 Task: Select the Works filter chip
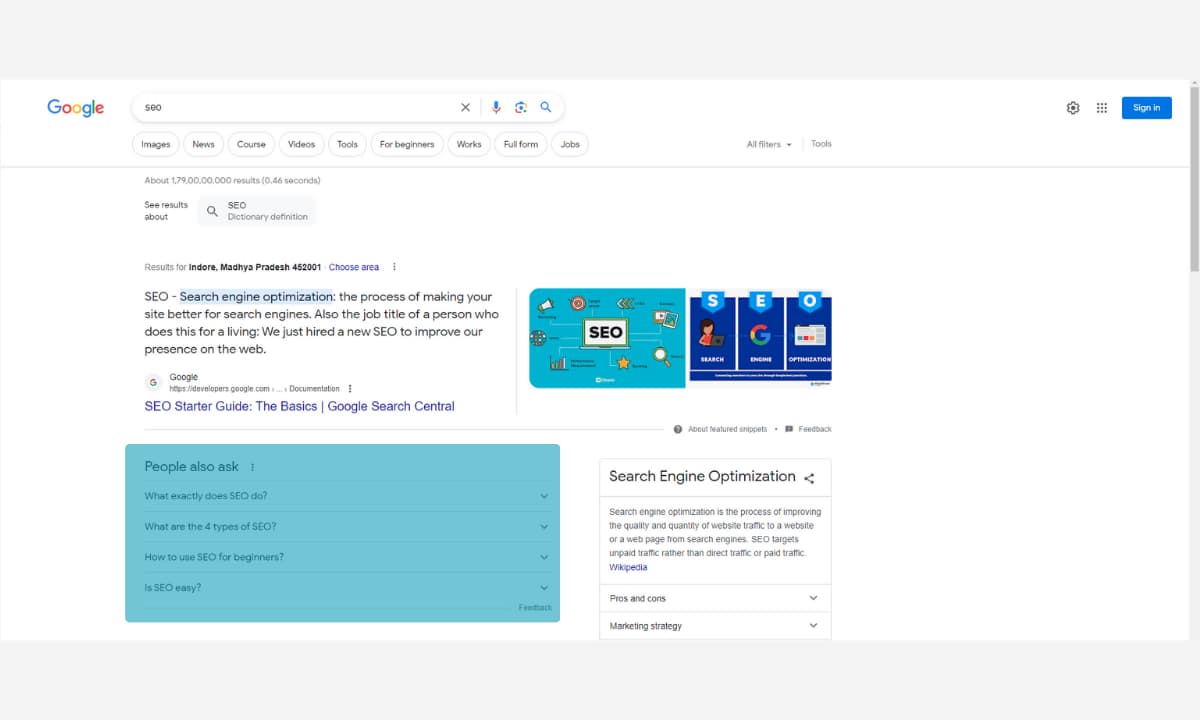point(469,144)
